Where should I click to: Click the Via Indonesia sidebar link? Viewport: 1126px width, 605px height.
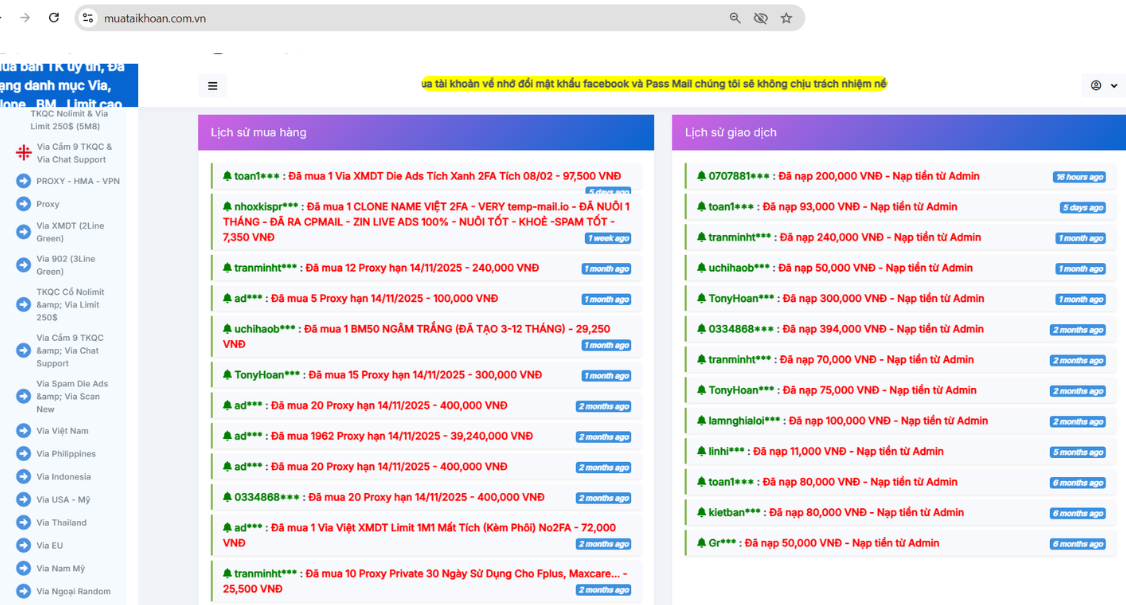63,477
